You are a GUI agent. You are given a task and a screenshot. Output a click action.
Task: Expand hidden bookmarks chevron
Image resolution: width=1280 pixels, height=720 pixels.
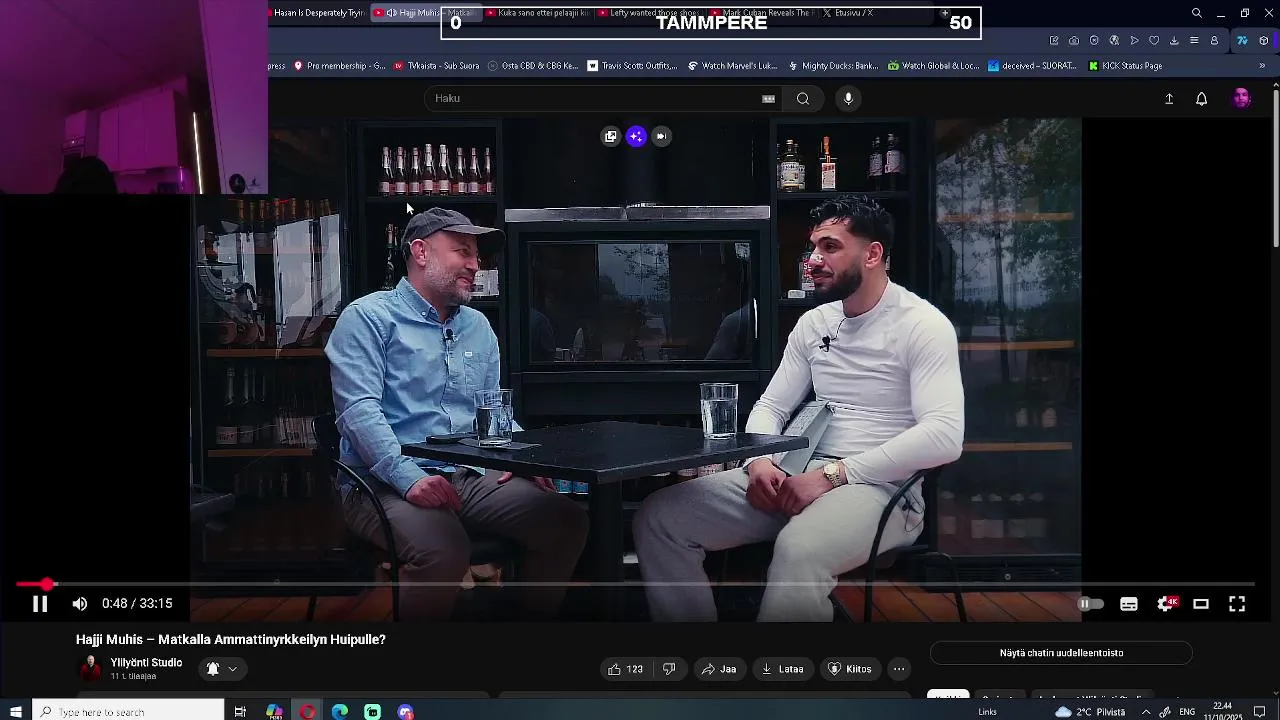[1262, 66]
